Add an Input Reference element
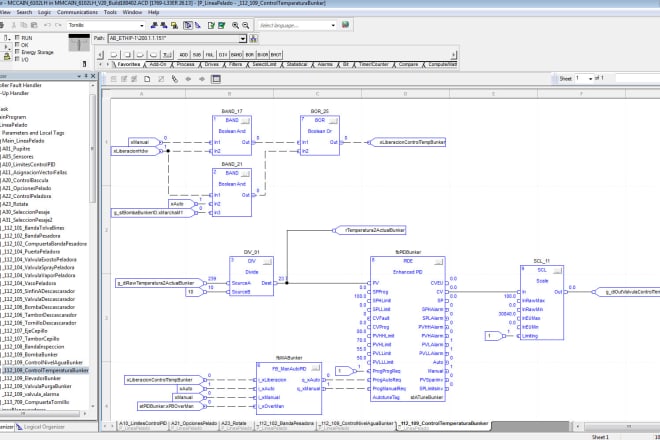Screen dimensions: 660x440 [114, 55]
